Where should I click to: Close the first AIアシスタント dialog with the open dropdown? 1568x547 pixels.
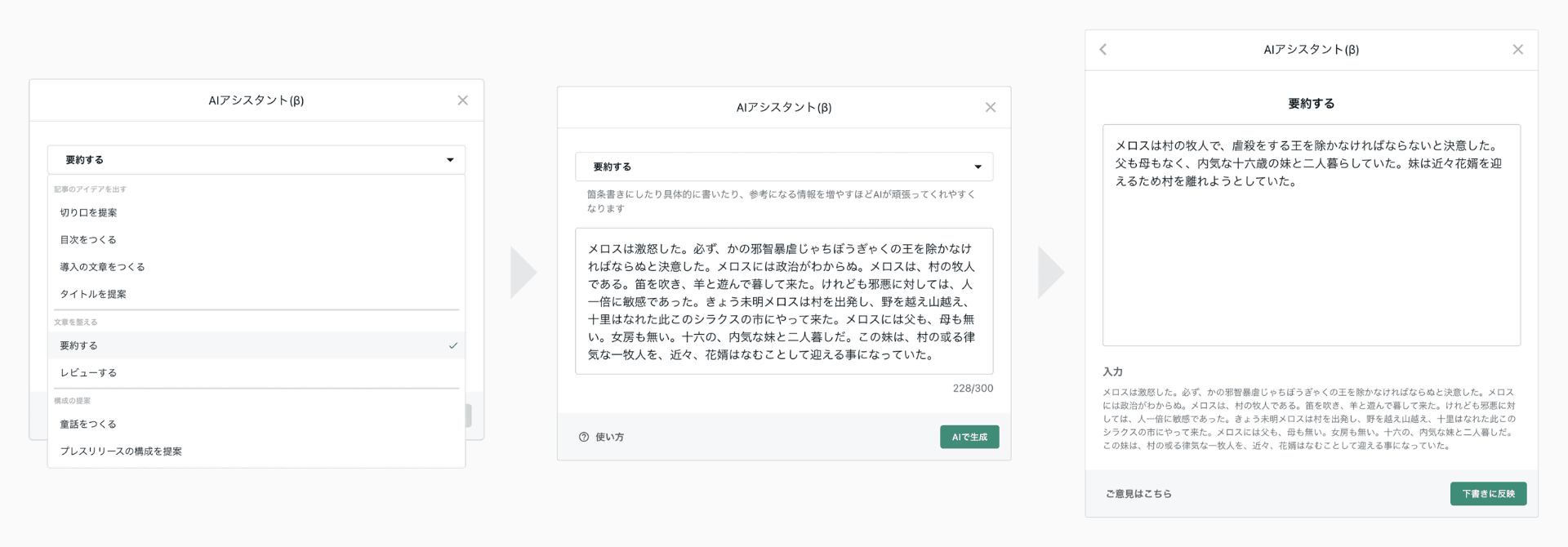coord(462,100)
